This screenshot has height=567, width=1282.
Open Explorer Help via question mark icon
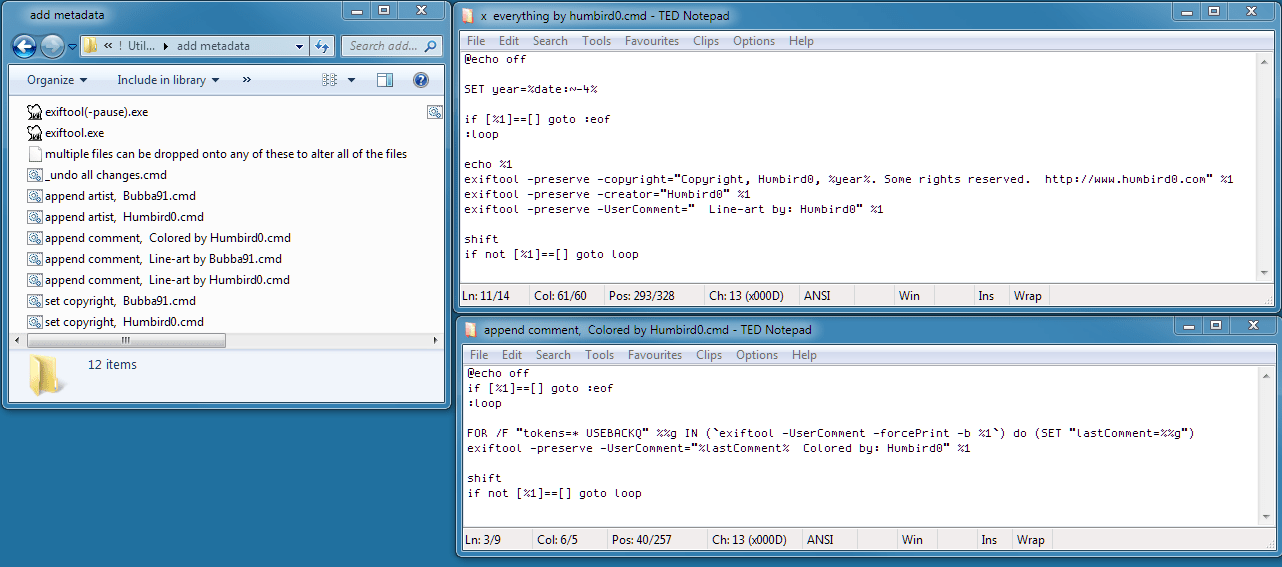tap(421, 80)
